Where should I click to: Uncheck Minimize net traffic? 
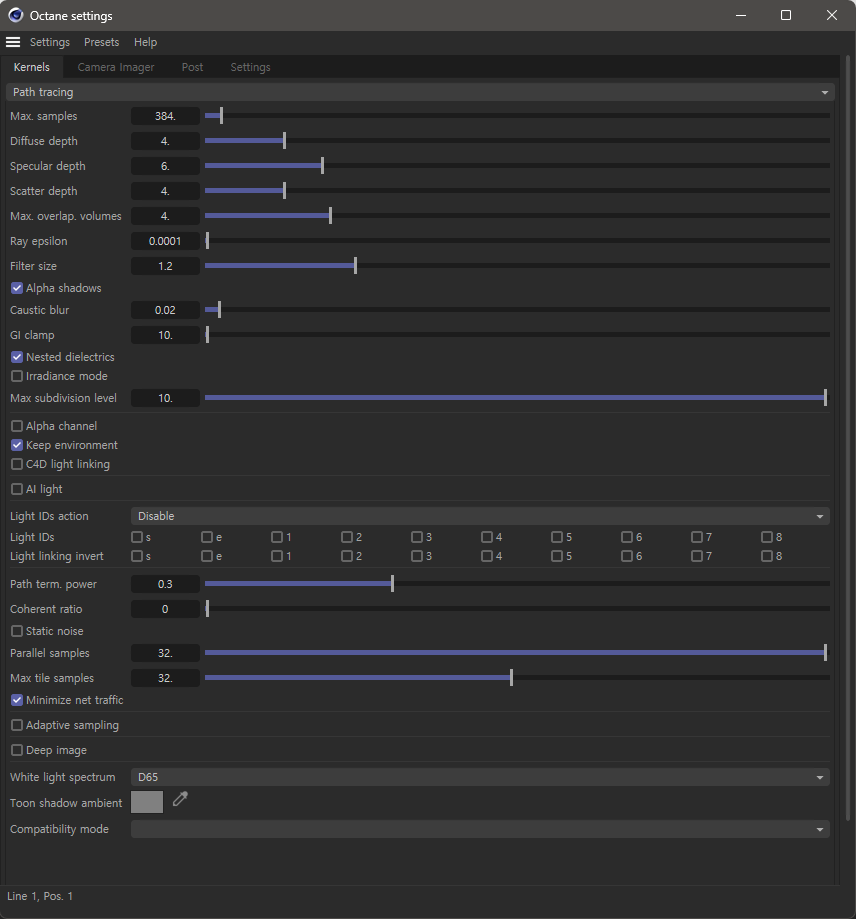(17, 700)
